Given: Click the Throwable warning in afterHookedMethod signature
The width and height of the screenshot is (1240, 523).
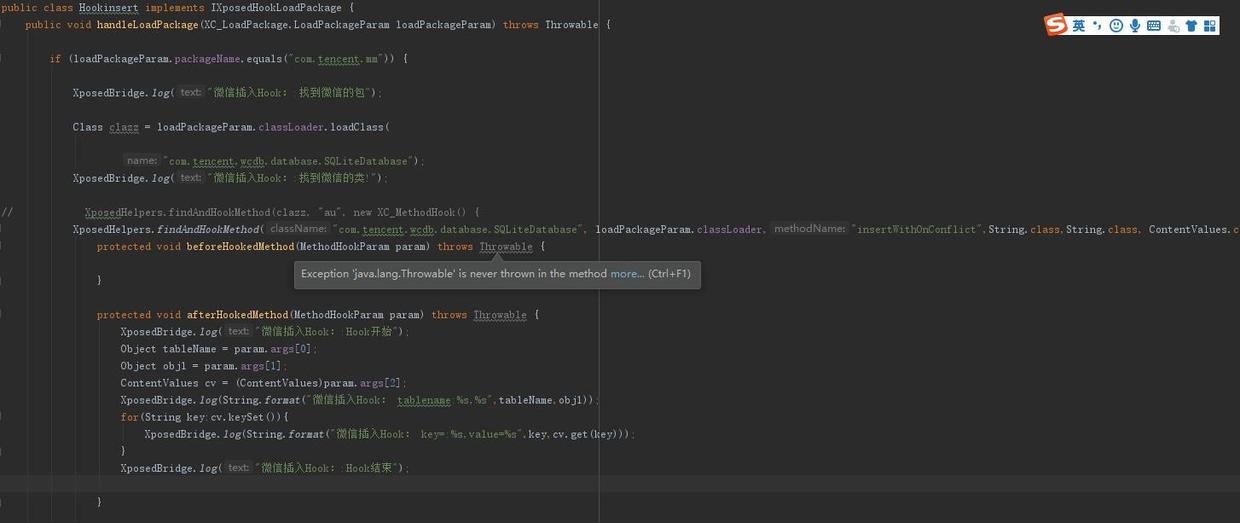Looking at the screenshot, I should (499, 315).
